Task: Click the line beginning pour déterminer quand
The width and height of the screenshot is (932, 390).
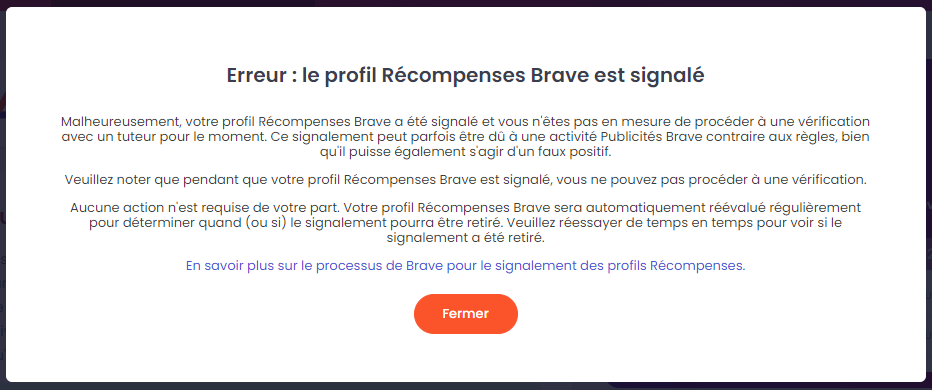Action: click(x=465, y=223)
